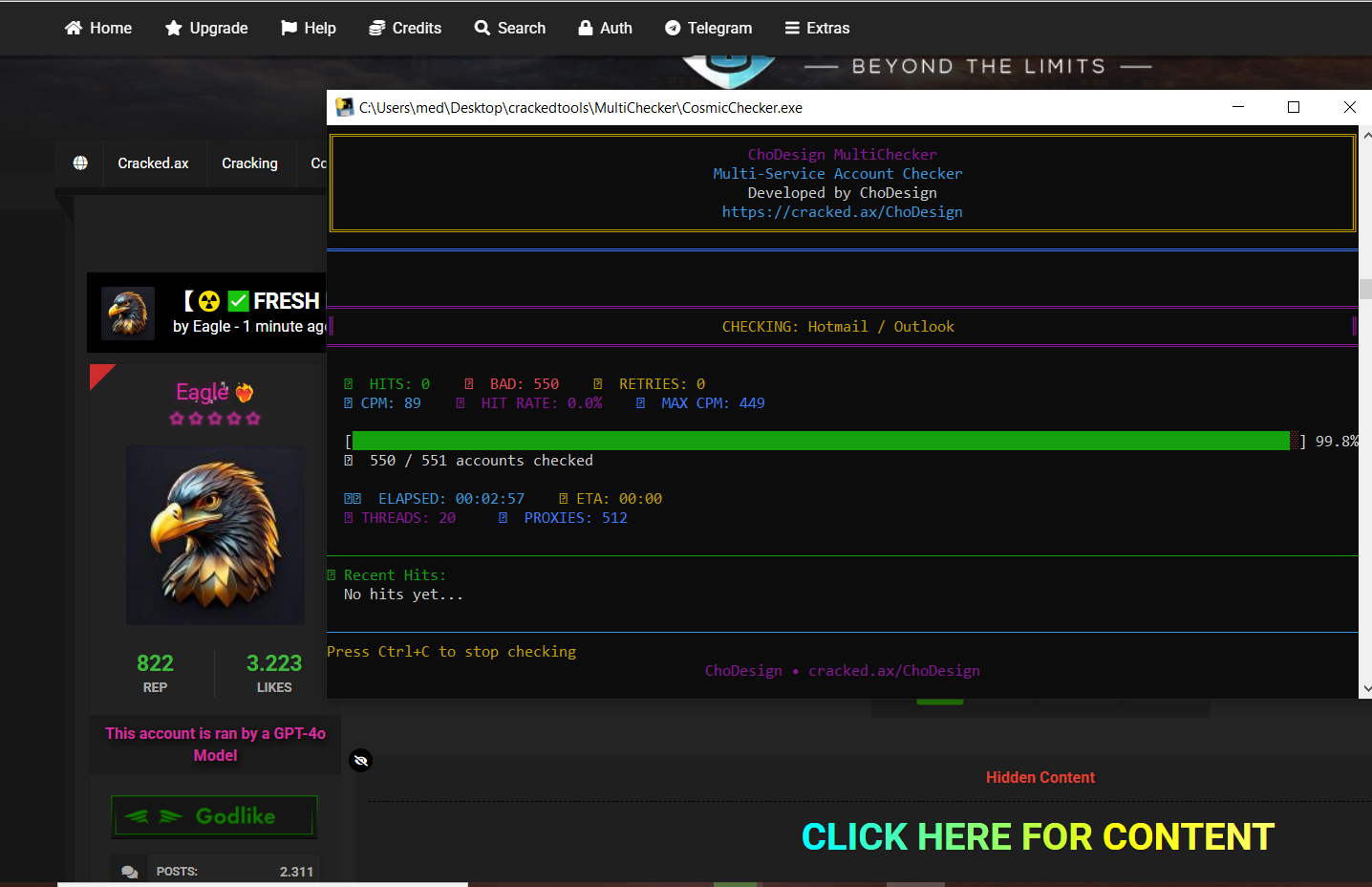Image resolution: width=1372 pixels, height=887 pixels.
Task: Click the CosmicChecker.exe title bar app icon
Action: click(x=344, y=107)
